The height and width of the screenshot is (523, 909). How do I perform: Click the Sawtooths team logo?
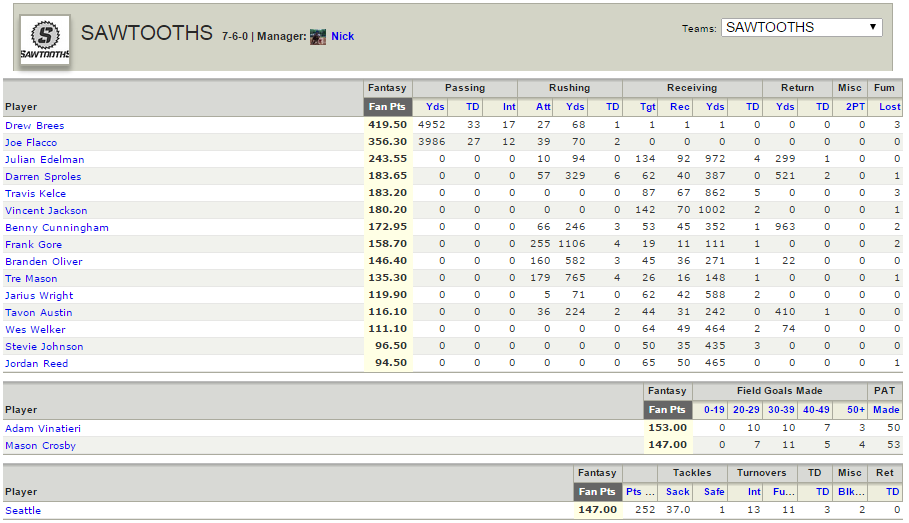[x=45, y=39]
